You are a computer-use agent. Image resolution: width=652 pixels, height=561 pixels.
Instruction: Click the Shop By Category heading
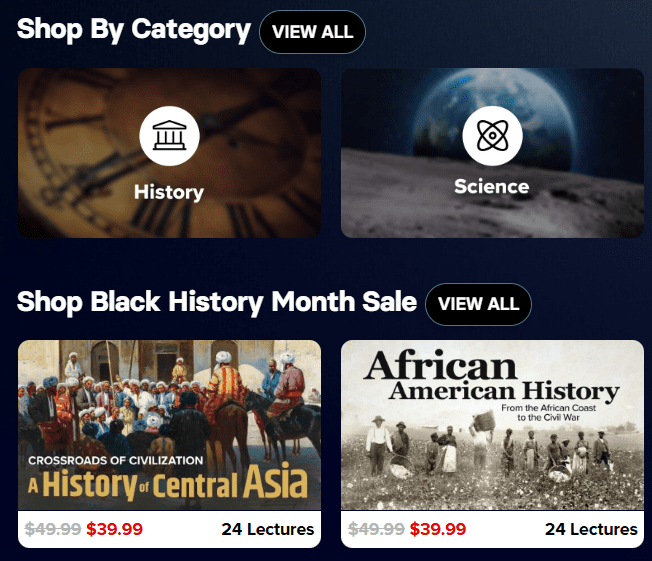[133, 29]
